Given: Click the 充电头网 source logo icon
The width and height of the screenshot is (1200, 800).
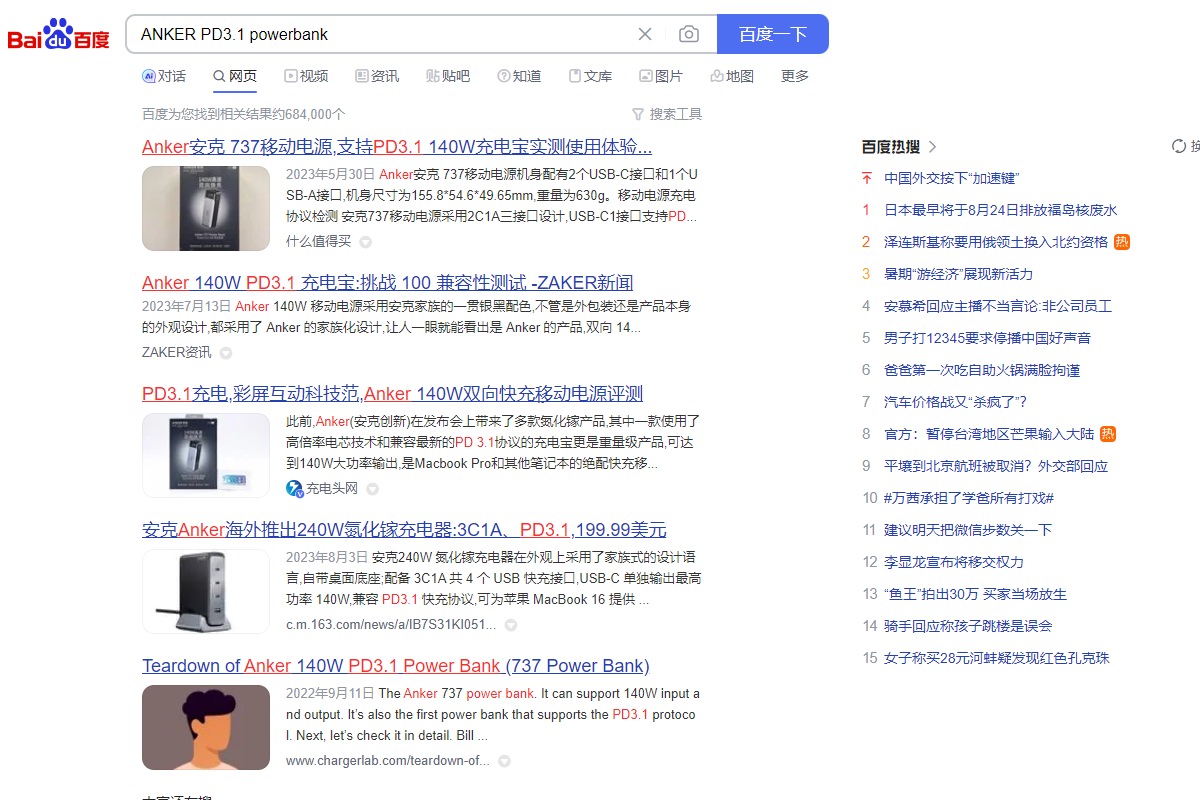Looking at the screenshot, I should (x=294, y=489).
